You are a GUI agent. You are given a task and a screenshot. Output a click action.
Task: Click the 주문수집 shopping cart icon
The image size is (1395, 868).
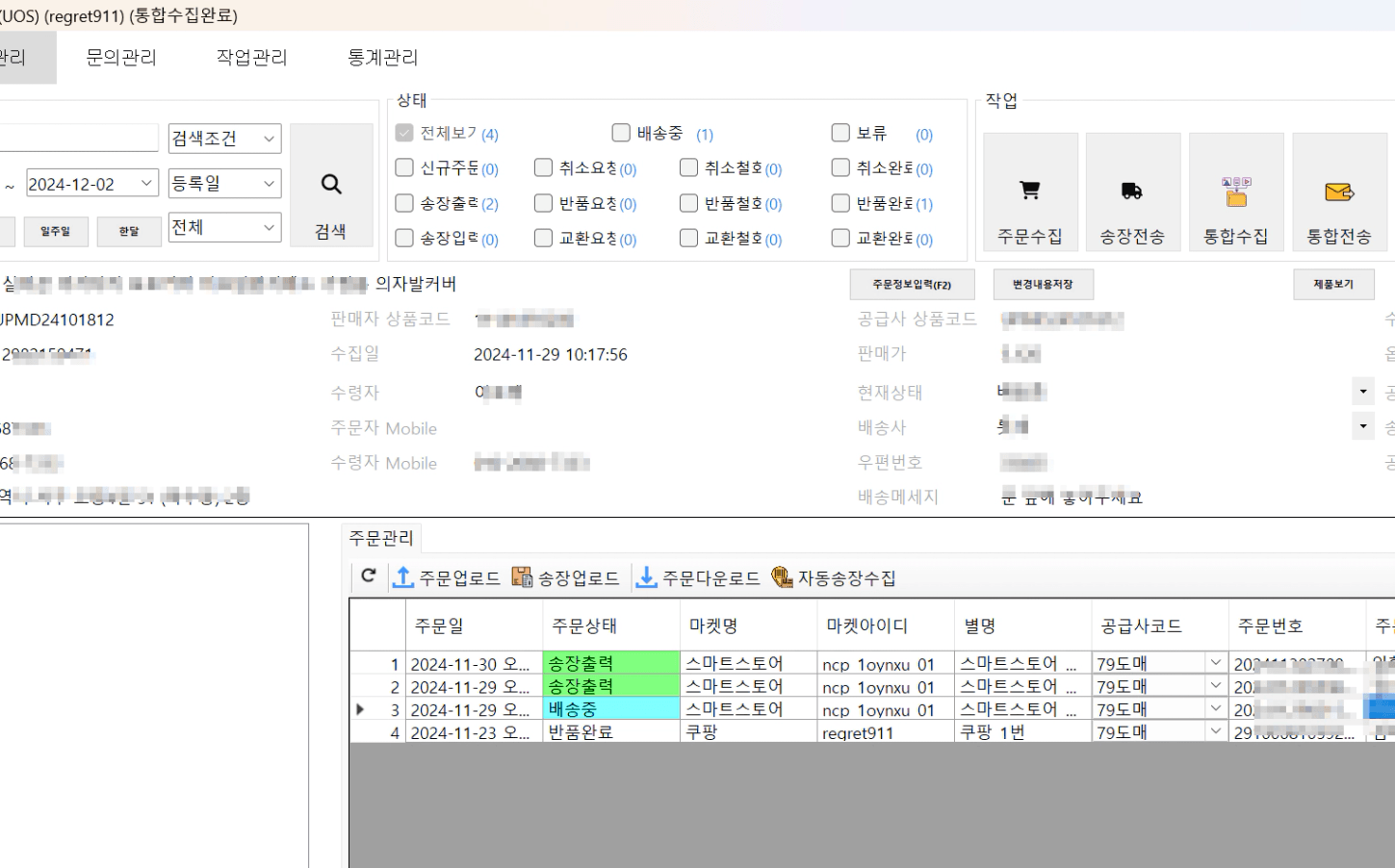click(1029, 191)
